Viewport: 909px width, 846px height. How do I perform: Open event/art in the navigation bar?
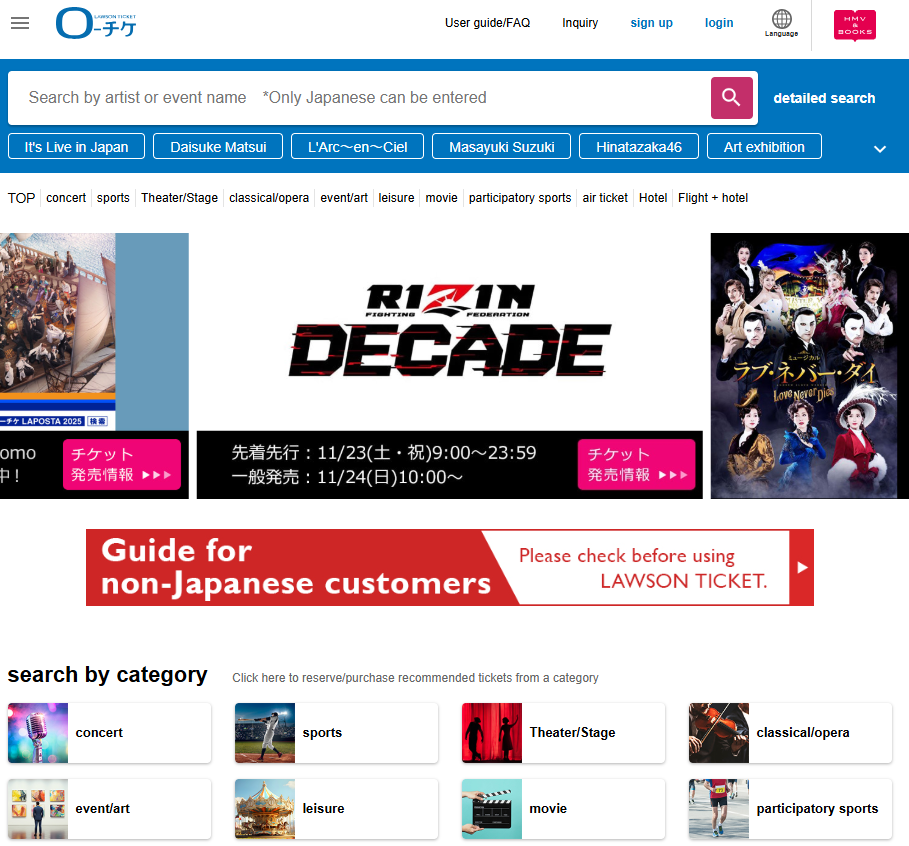click(344, 198)
